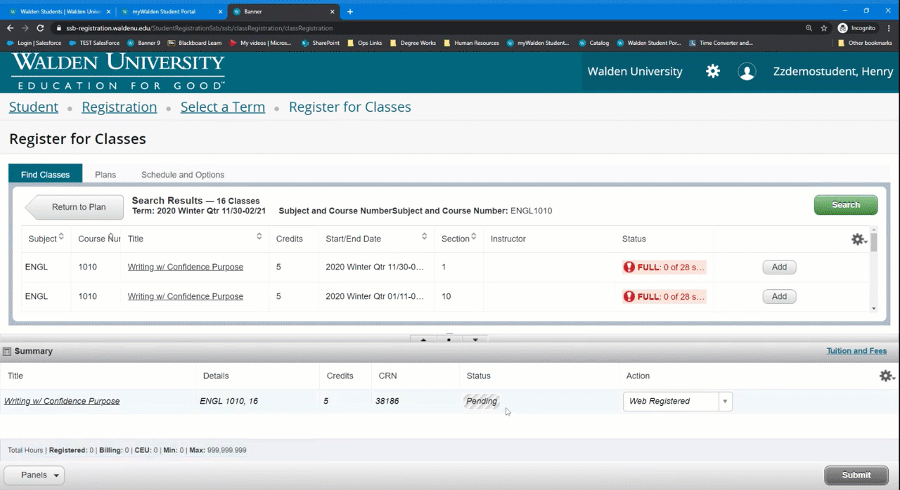Sort by Course Number column
The width and height of the screenshot is (900, 490).
[110, 235]
